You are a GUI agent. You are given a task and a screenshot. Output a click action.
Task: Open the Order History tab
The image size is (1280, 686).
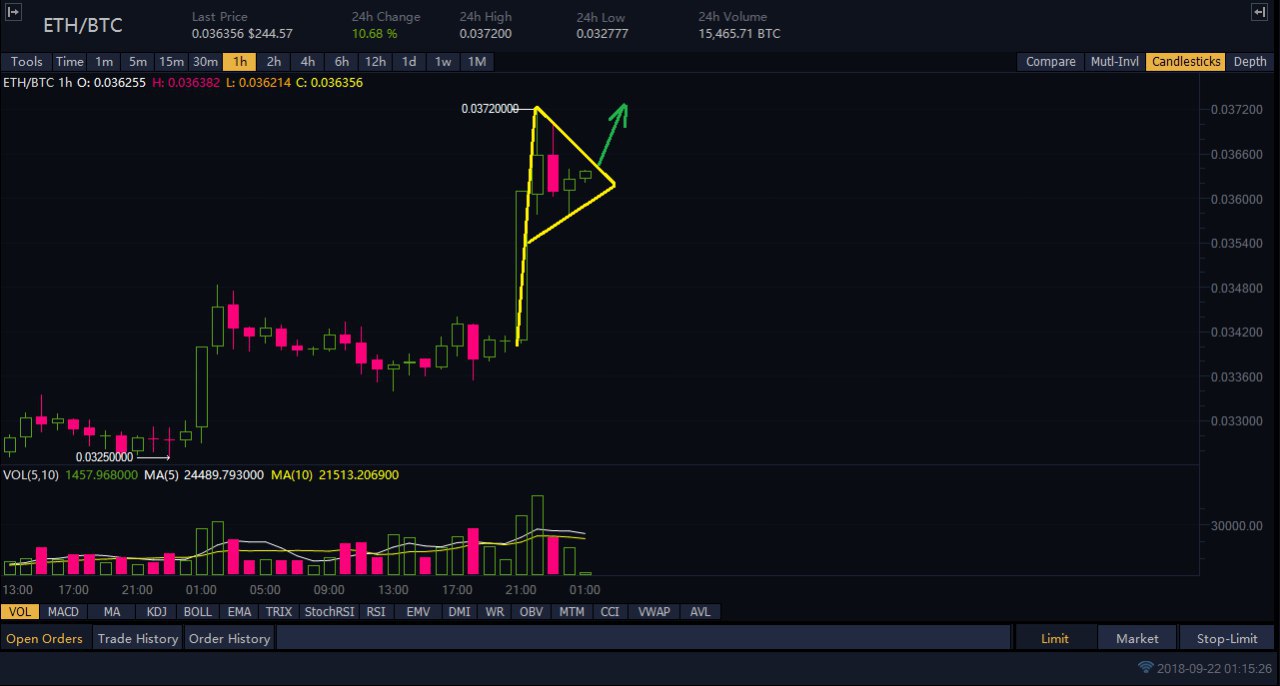point(229,638)
